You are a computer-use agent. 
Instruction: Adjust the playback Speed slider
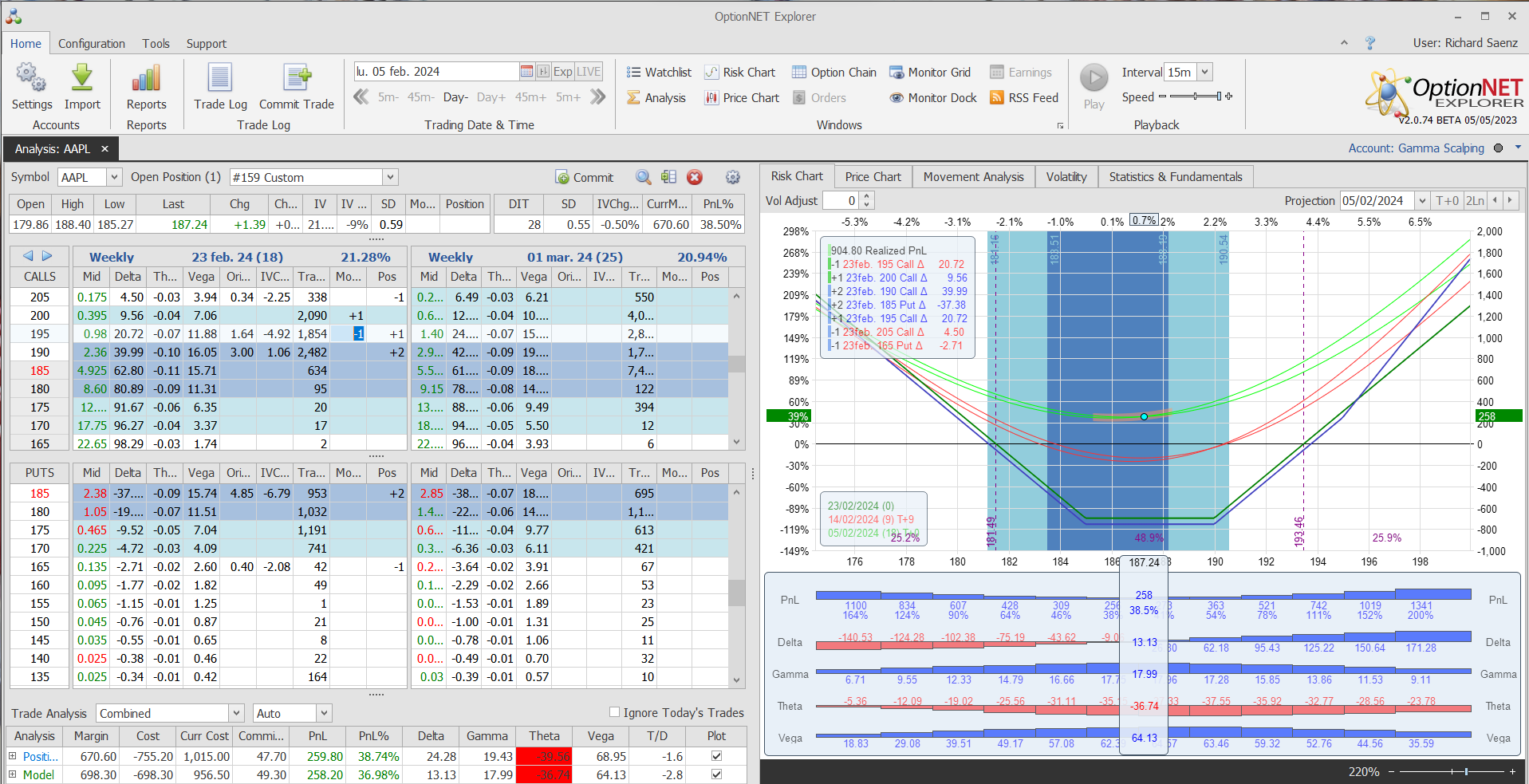coord(1194,97)
